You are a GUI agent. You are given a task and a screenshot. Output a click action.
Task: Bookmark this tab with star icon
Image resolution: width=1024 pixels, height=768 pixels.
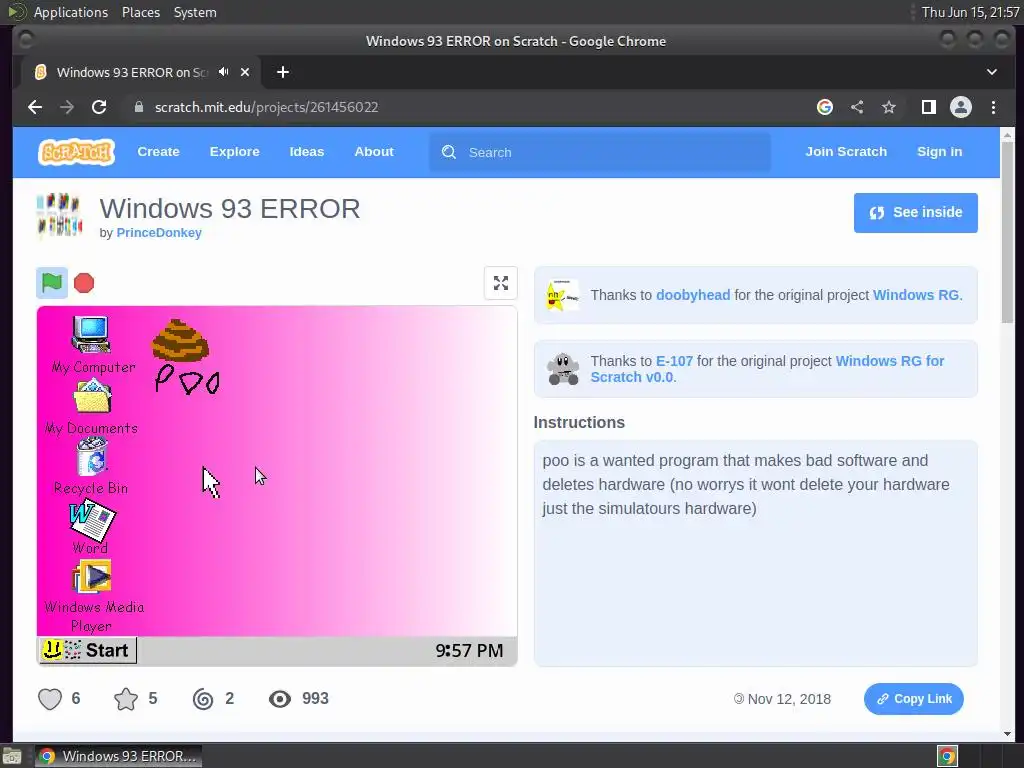[889, 107]
